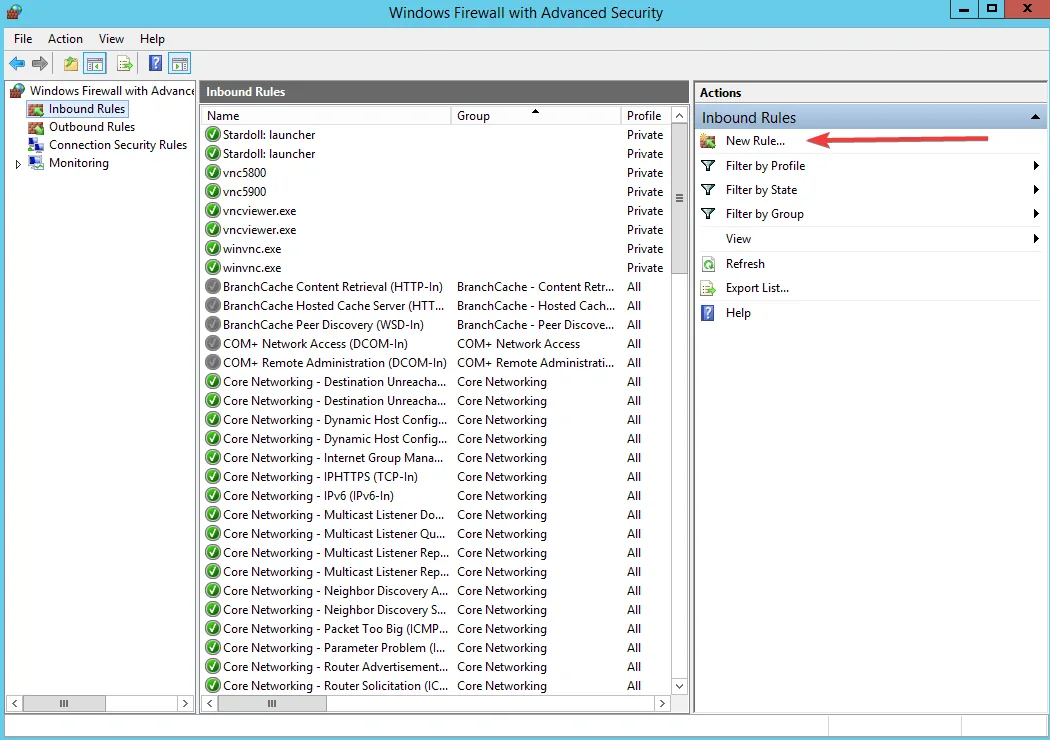Click the Filter by Group funnel icon
Image resolution: width=1050 pixels, height=740 pixels.
[708, 214]
